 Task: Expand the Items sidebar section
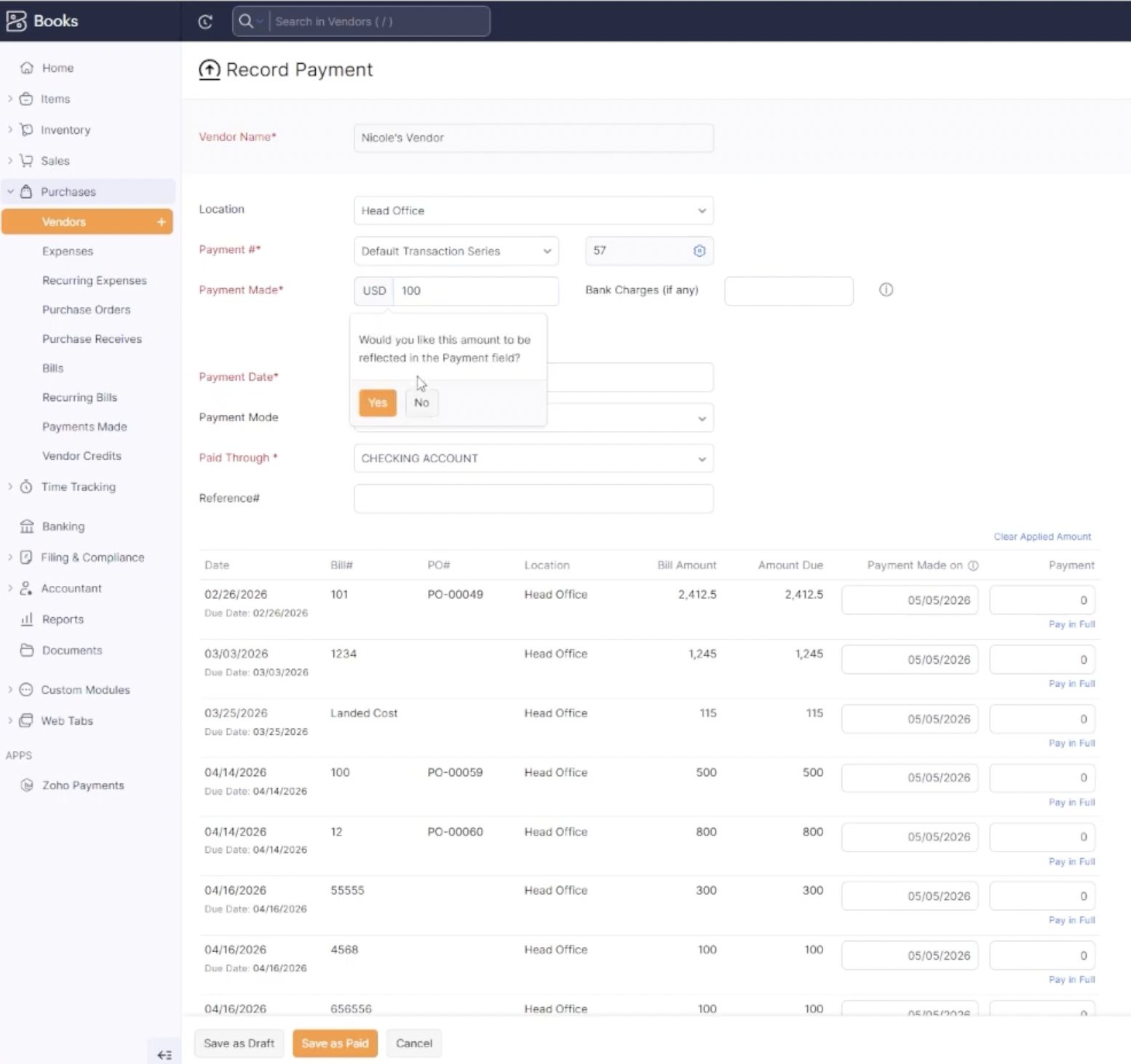(10, 98)
